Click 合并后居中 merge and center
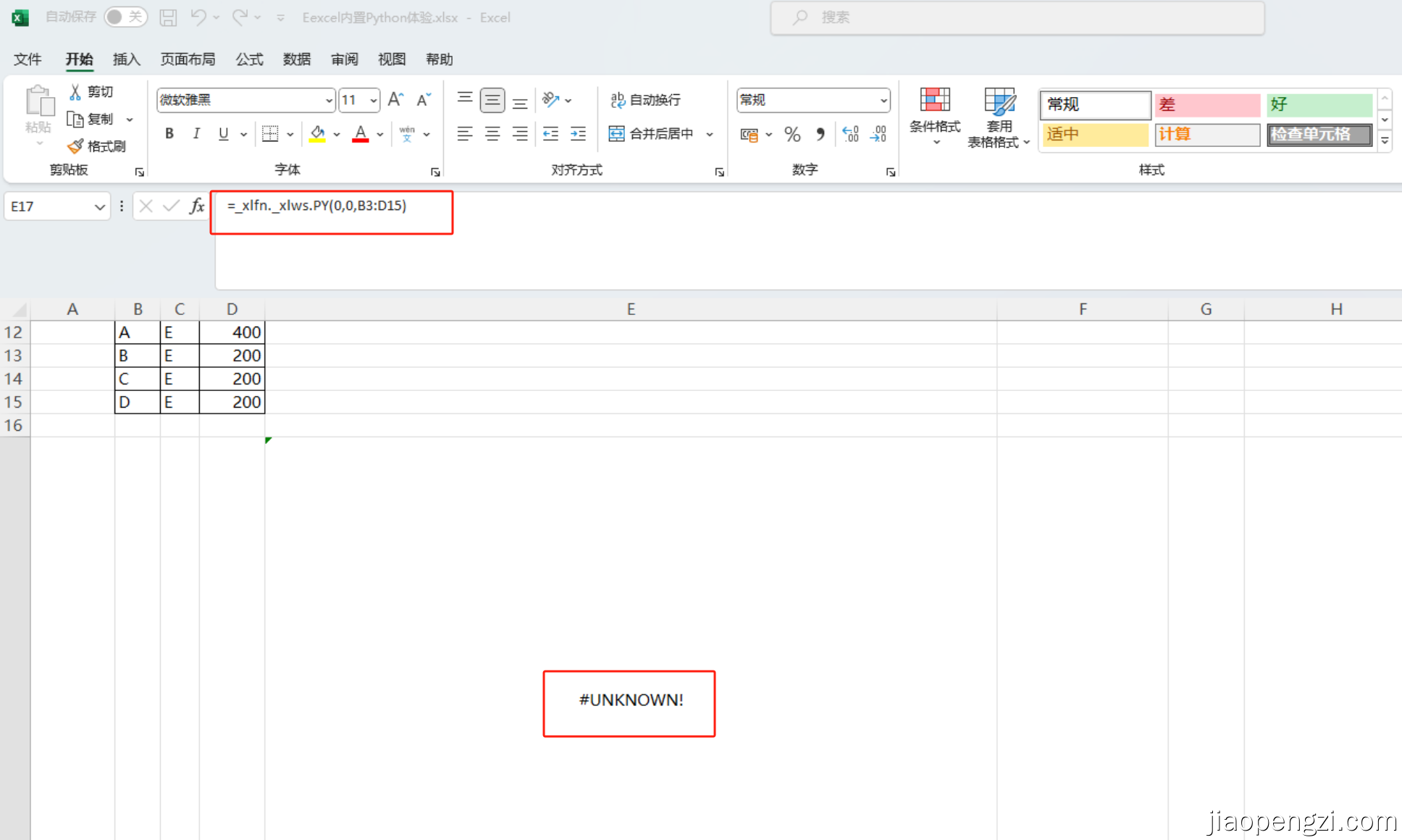 tap(651, 133)
